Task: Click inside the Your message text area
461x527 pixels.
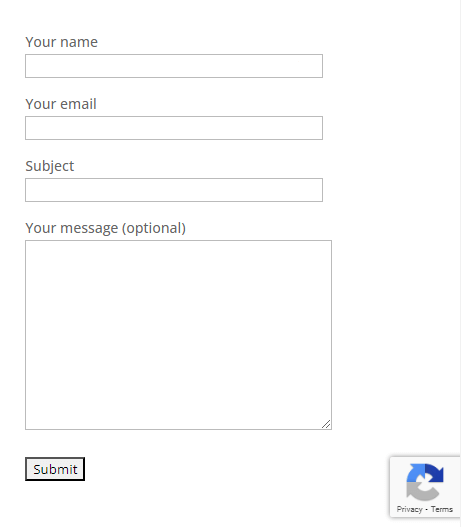Action: tap(178, 335)
